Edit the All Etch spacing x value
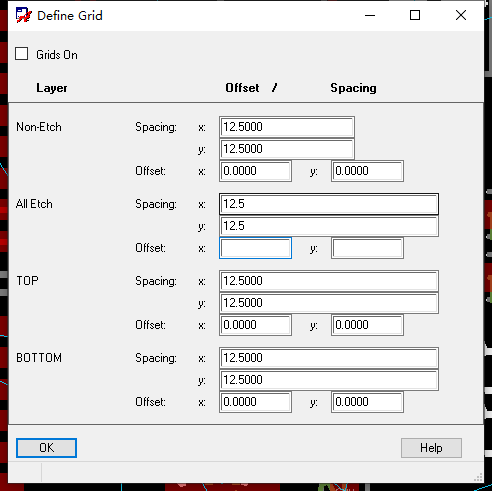 click(329, 204)
